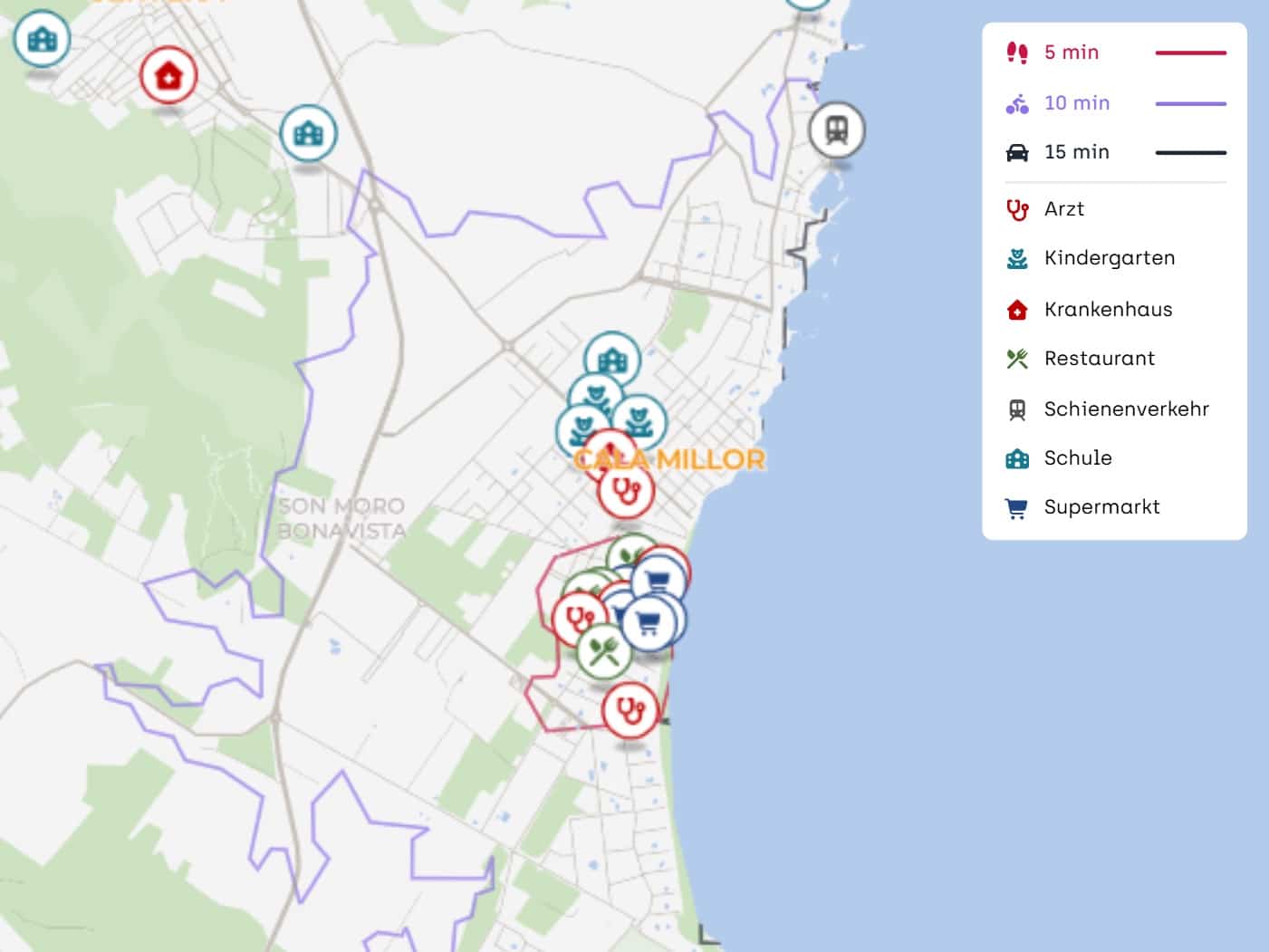Choose Schule from the legend
This screenshot has height=952, width=1269.
click(1077, 458)
